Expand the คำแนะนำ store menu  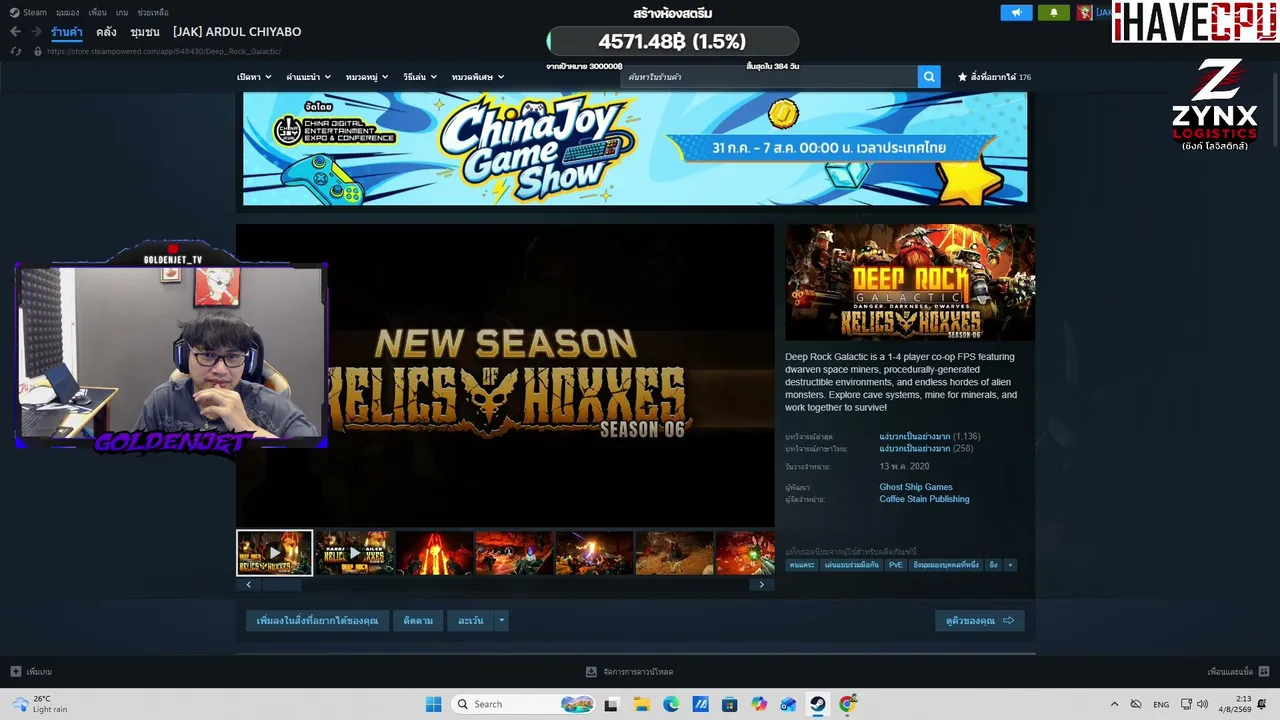[x=308, y=77]
